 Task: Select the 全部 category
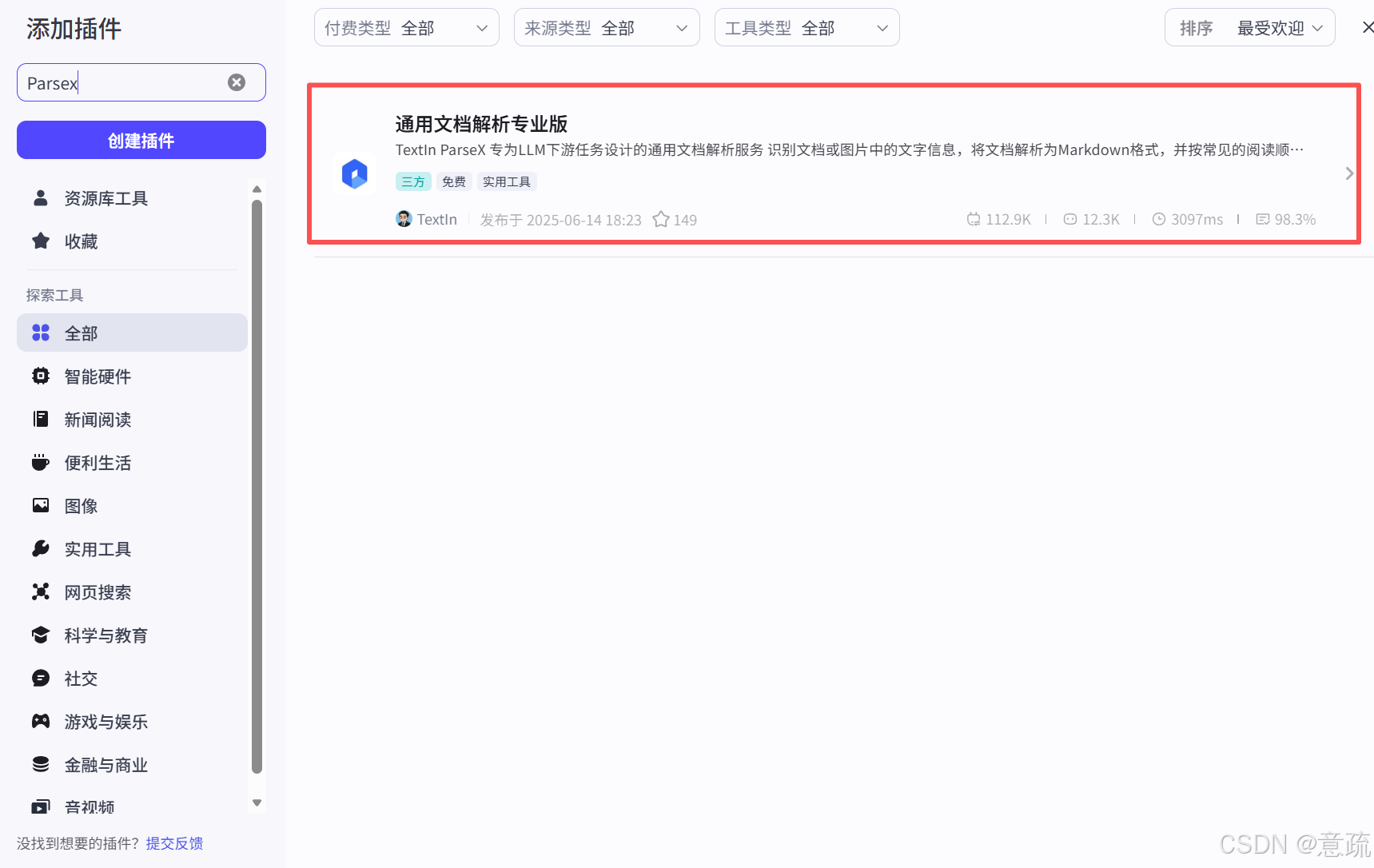coord(132,332)
